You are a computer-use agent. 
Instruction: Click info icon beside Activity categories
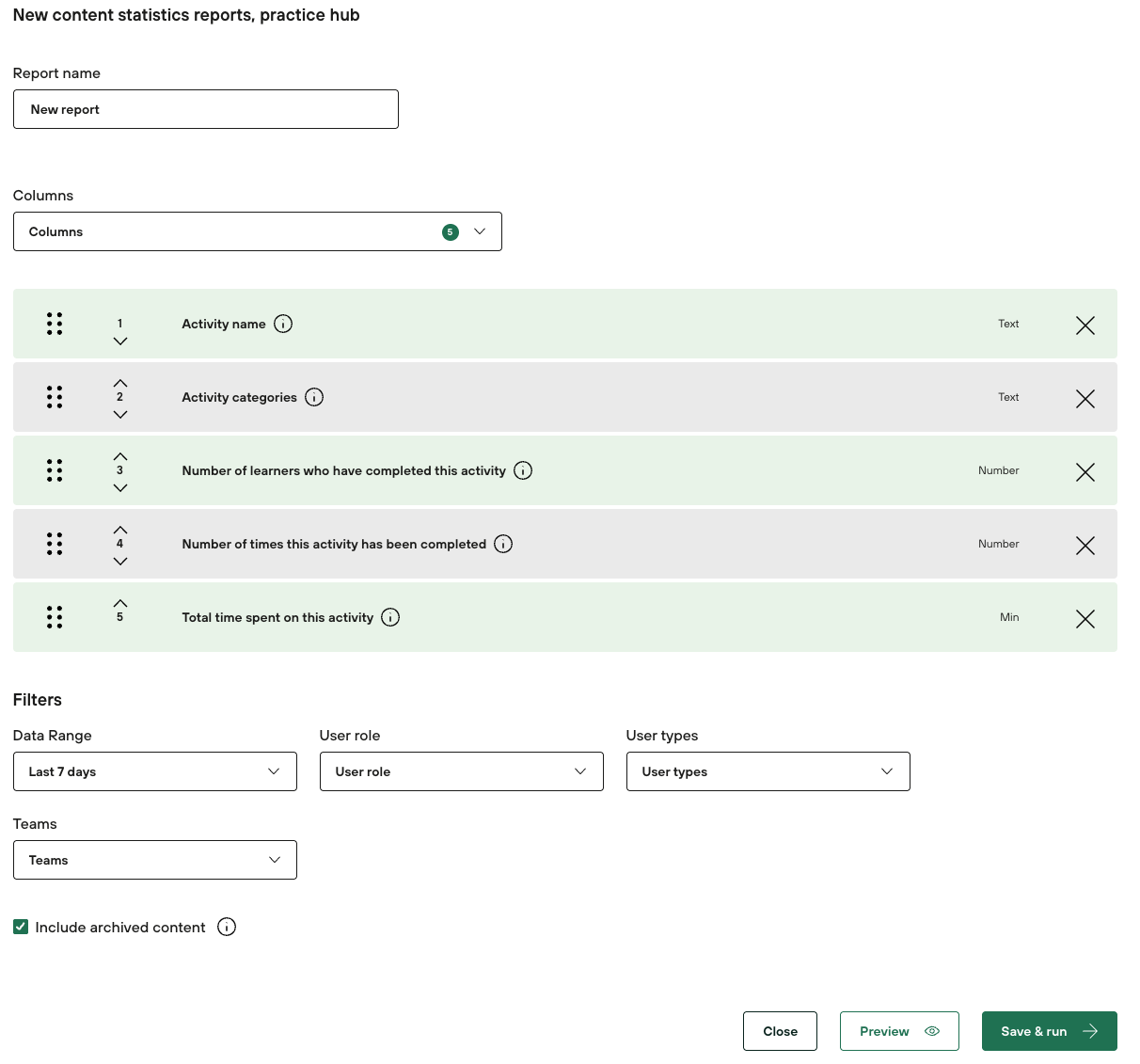[x=314, y=397]
